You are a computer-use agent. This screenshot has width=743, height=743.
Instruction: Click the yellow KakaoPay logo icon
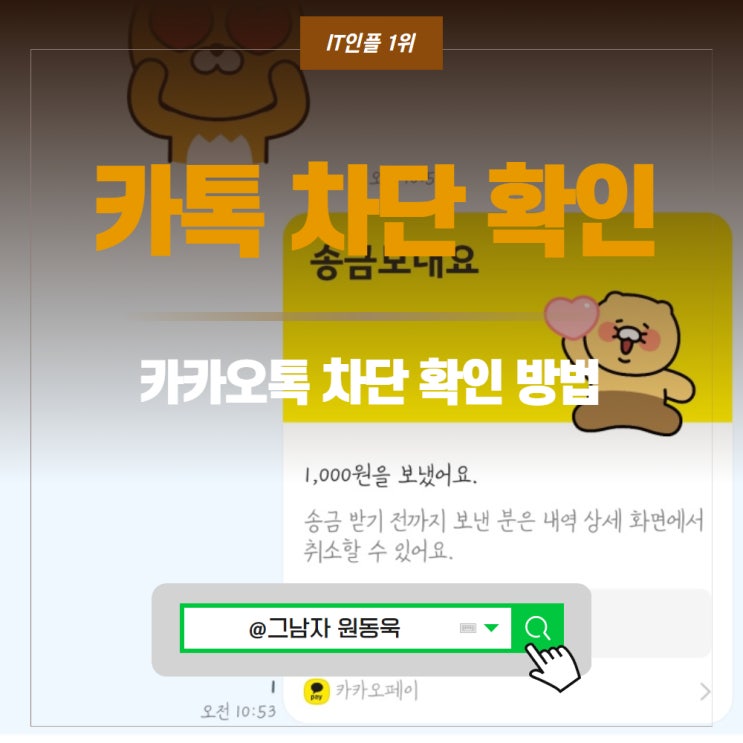click(317, 692)
